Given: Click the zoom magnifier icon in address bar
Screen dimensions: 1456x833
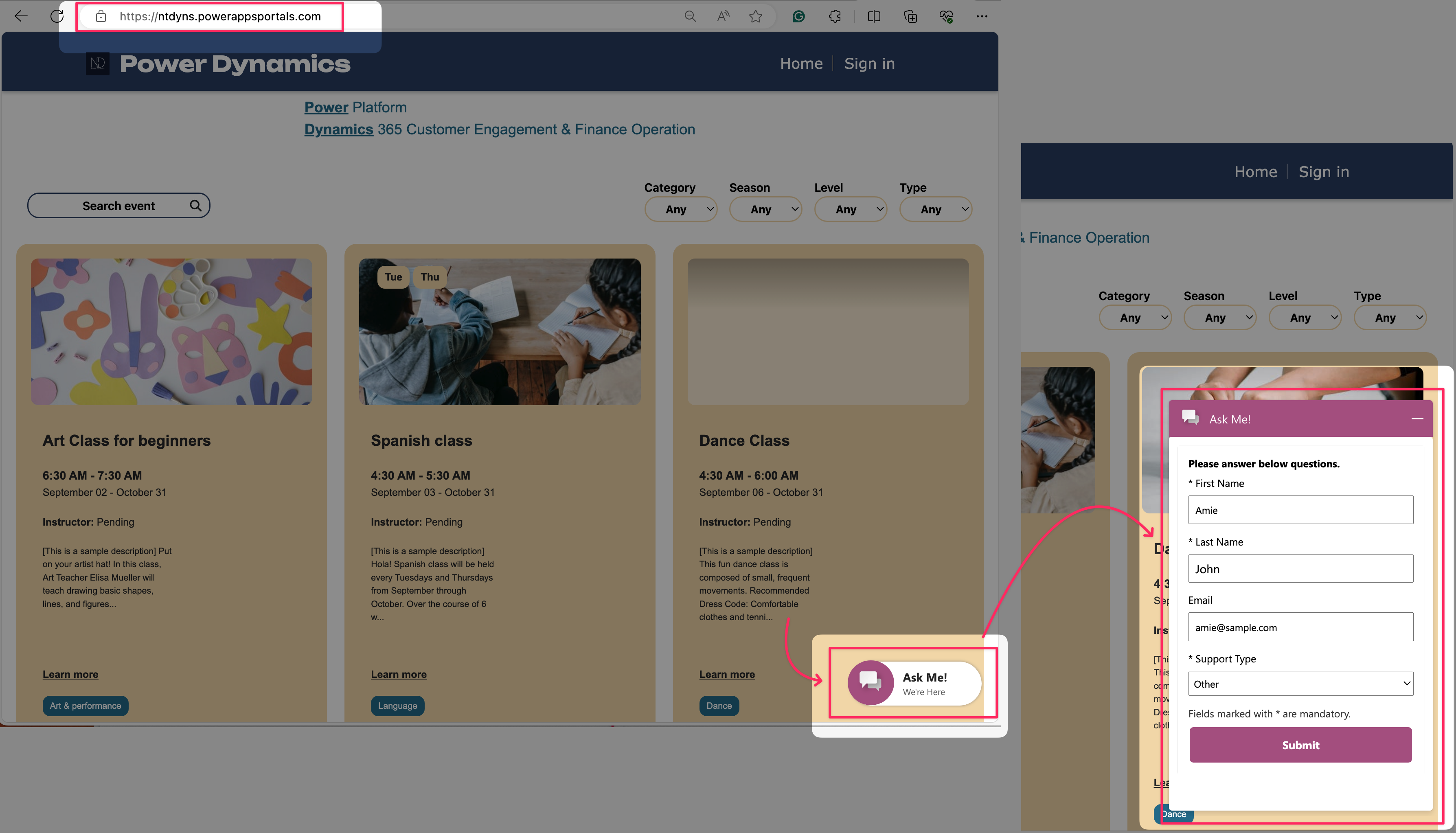Looking at the screenshot, I should pyautogui.click(x=691, y=17).
